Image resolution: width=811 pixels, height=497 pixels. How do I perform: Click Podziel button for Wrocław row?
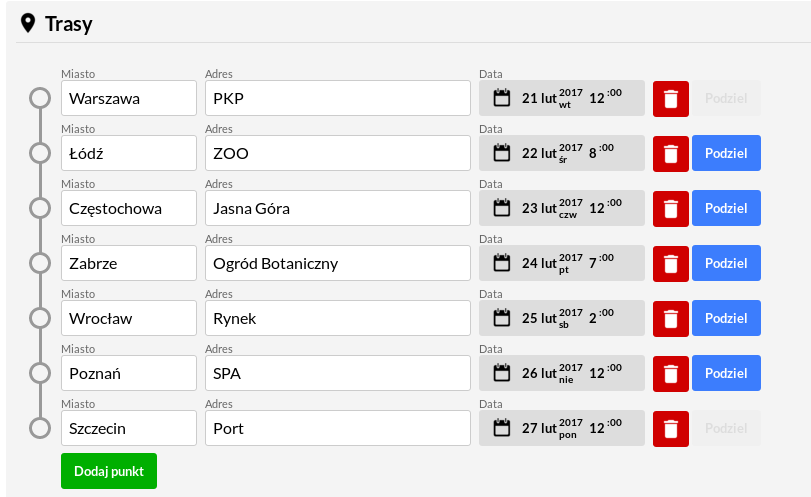tap(726, 318)
